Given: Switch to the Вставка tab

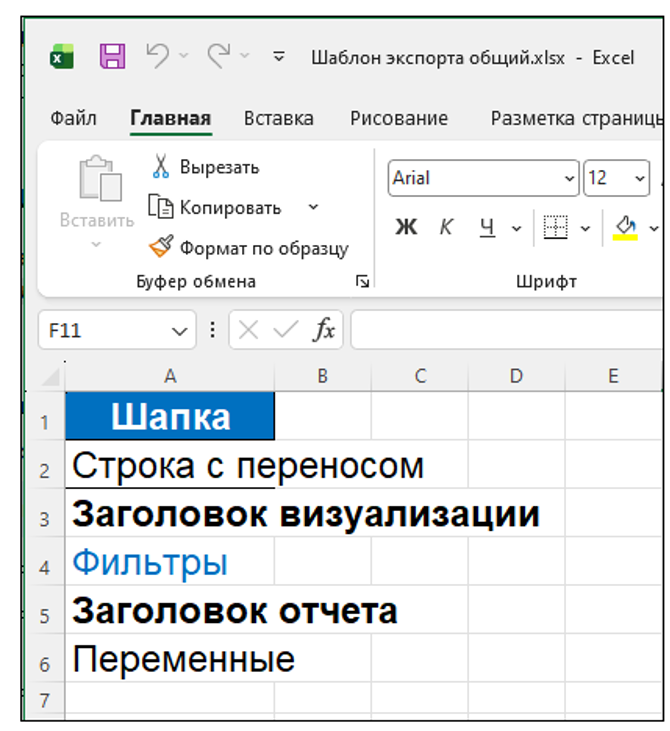Looking at the screenshot, I should tap(278, 118).
